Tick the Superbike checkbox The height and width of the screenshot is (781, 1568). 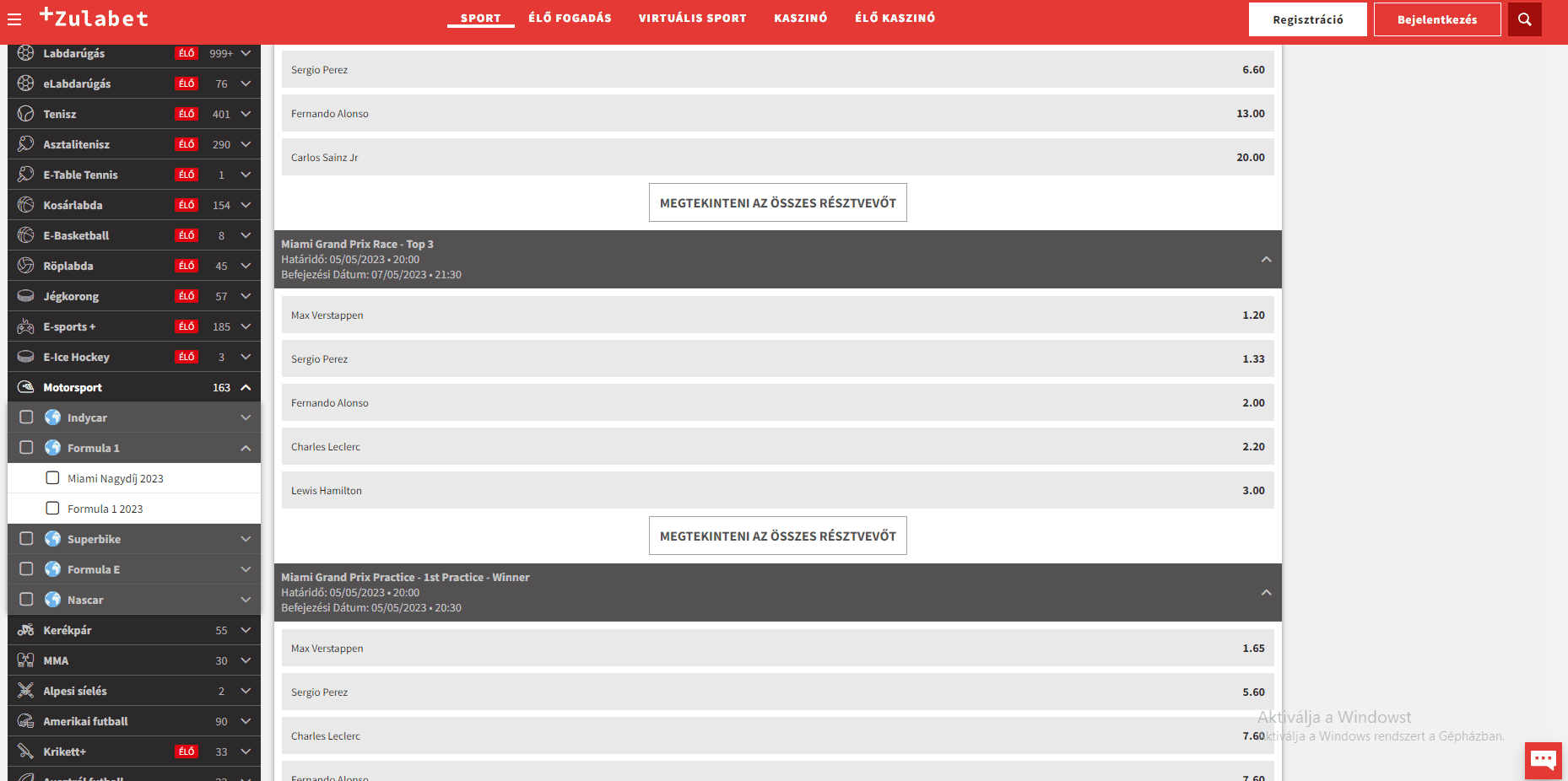[x=26, y=539]
